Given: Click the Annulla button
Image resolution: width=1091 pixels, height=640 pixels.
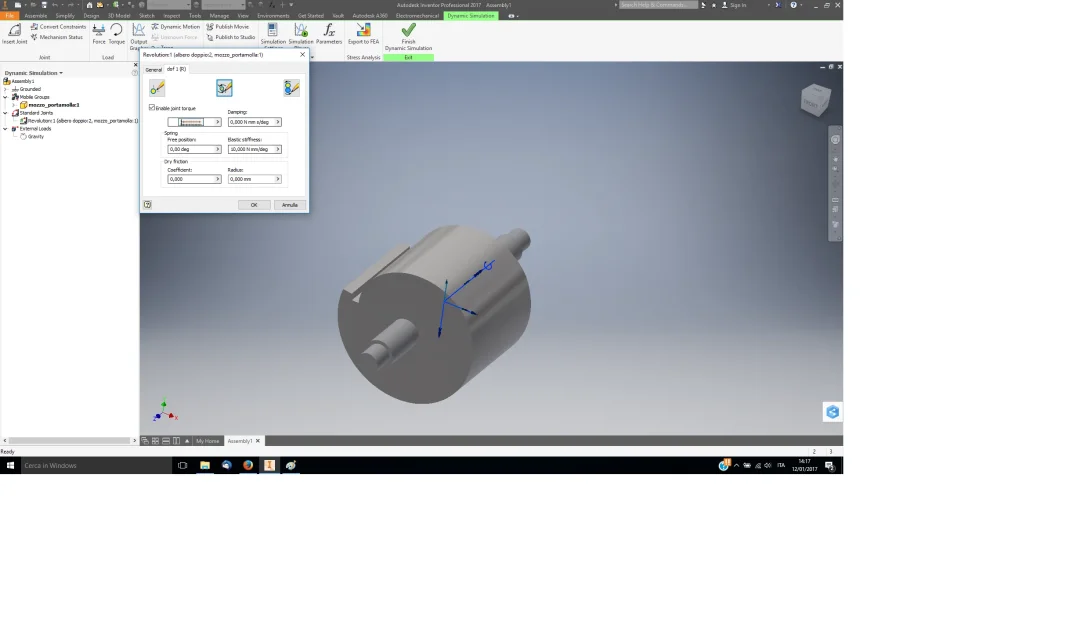Looking at the screenshot, I should (289, 205).
